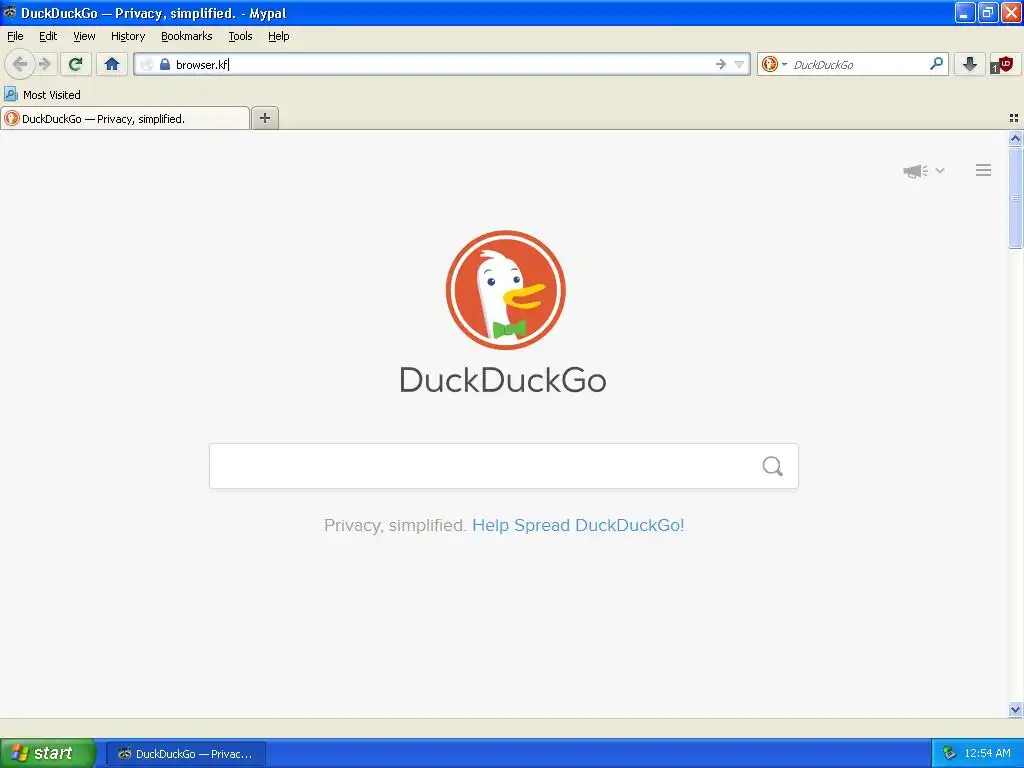Click the system tray network icon
The height and width of the screenshot is (768, 1024).
(x=949, y=754)
